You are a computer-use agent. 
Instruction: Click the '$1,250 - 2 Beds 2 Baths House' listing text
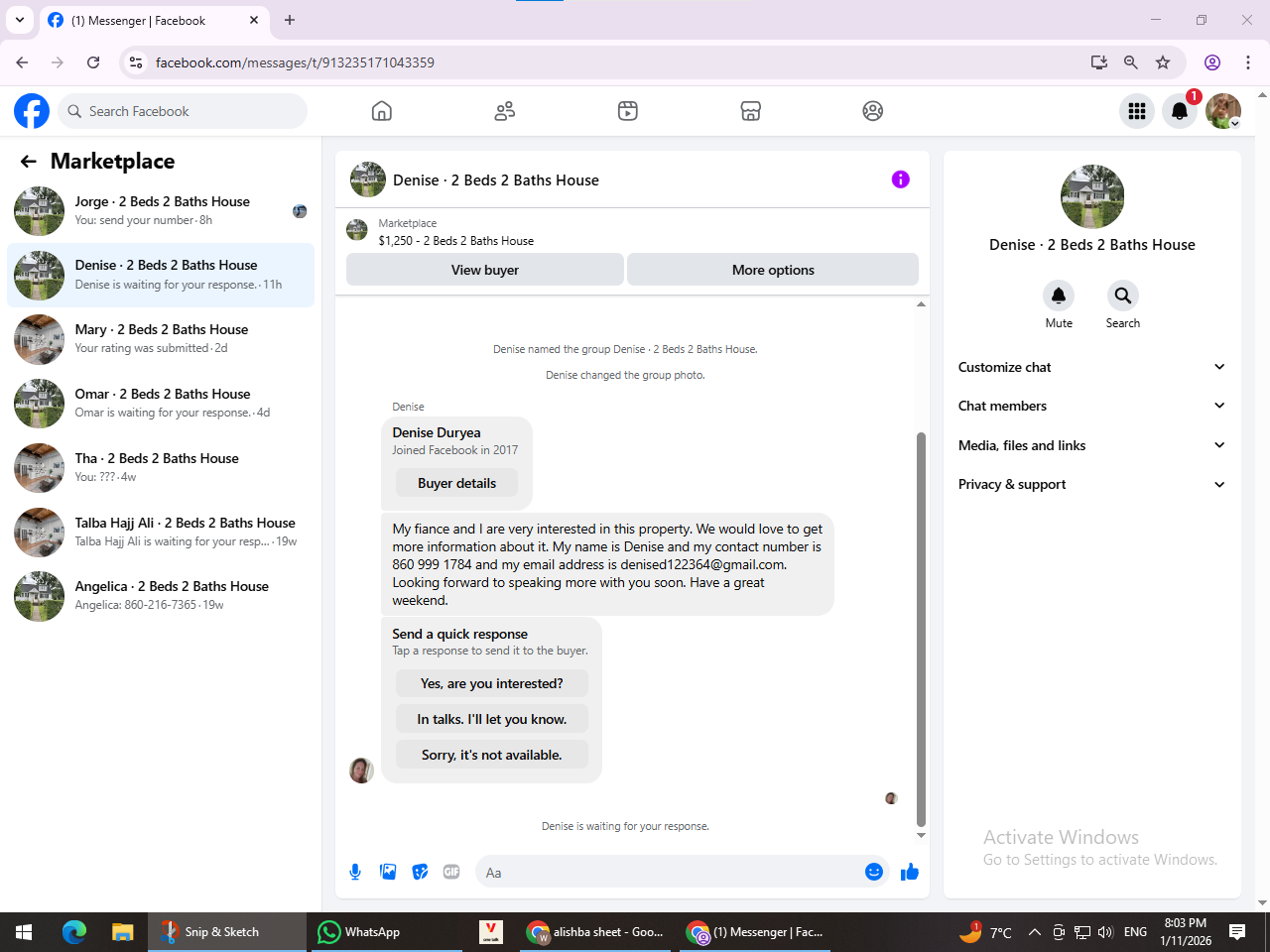click(456, 241)
